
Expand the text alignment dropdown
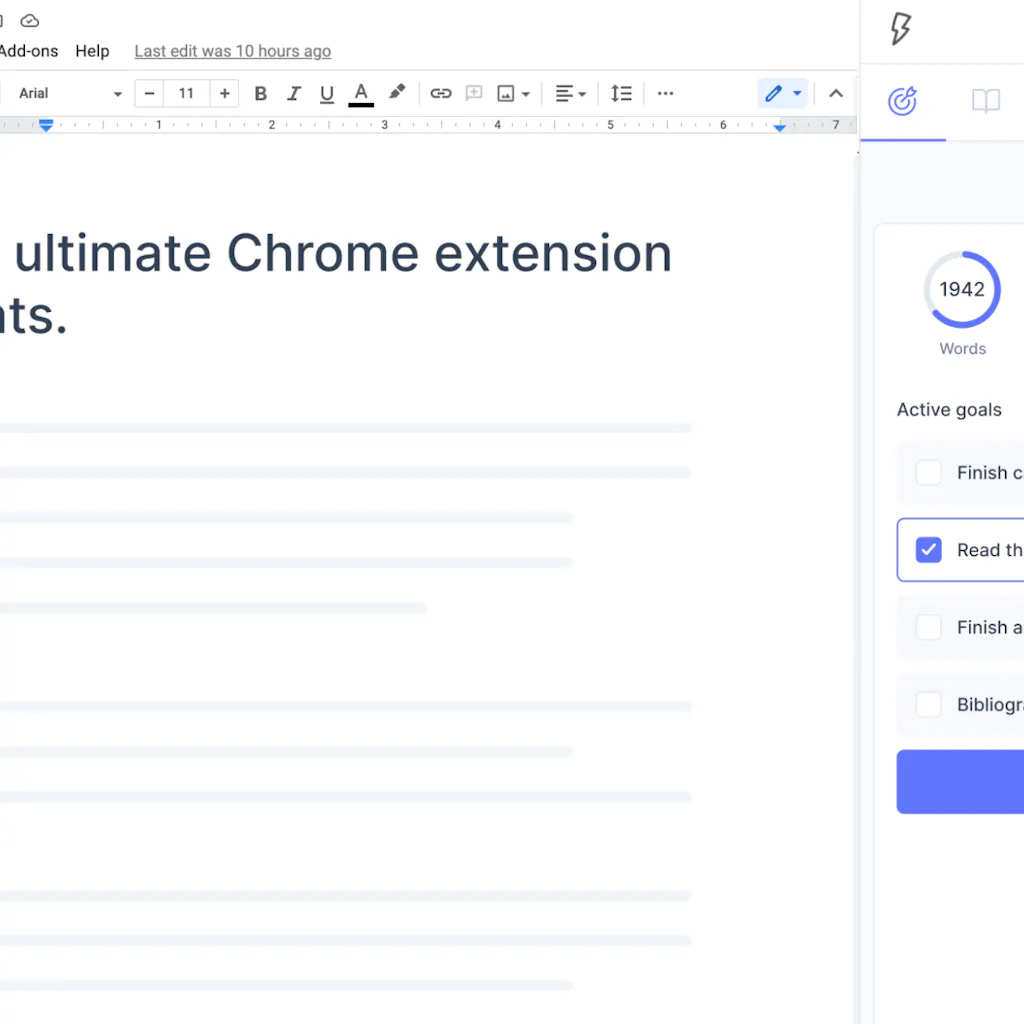[571, 94]
